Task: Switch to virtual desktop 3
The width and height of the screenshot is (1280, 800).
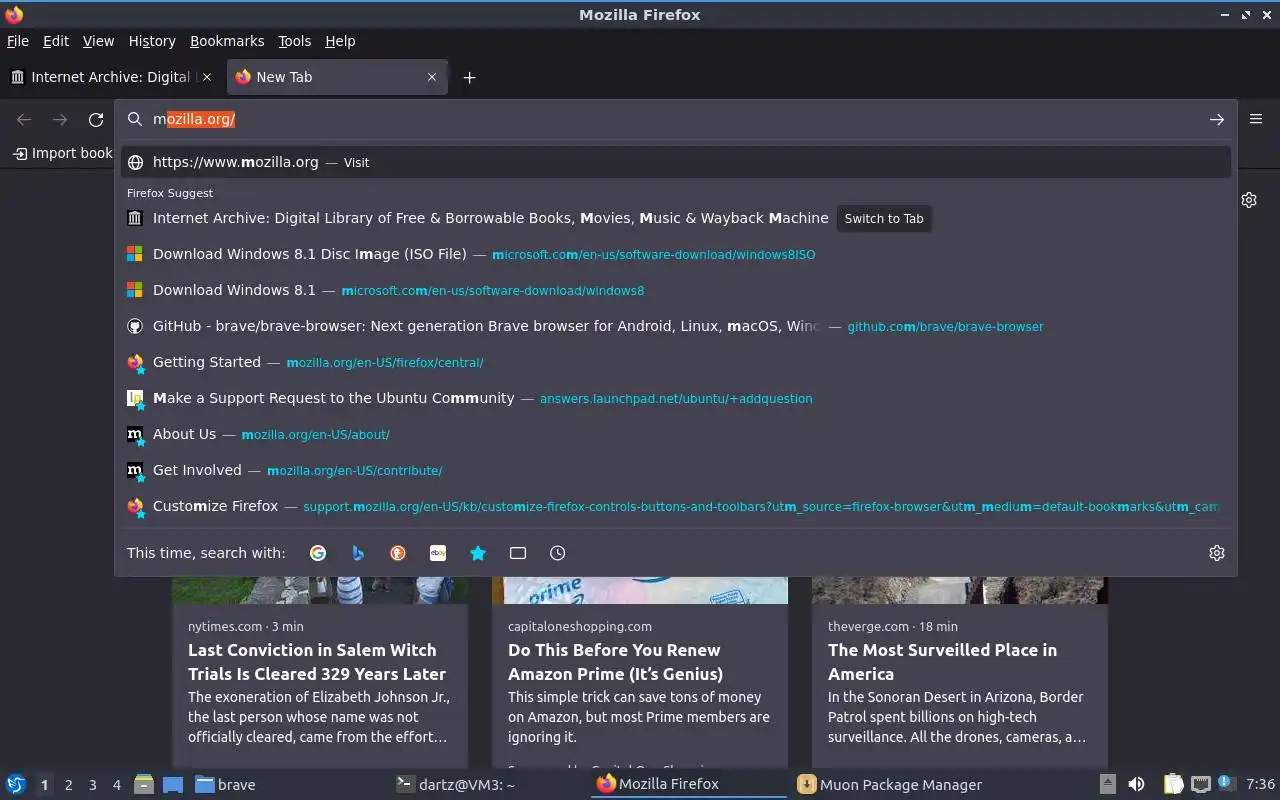Action: point(92,785)
